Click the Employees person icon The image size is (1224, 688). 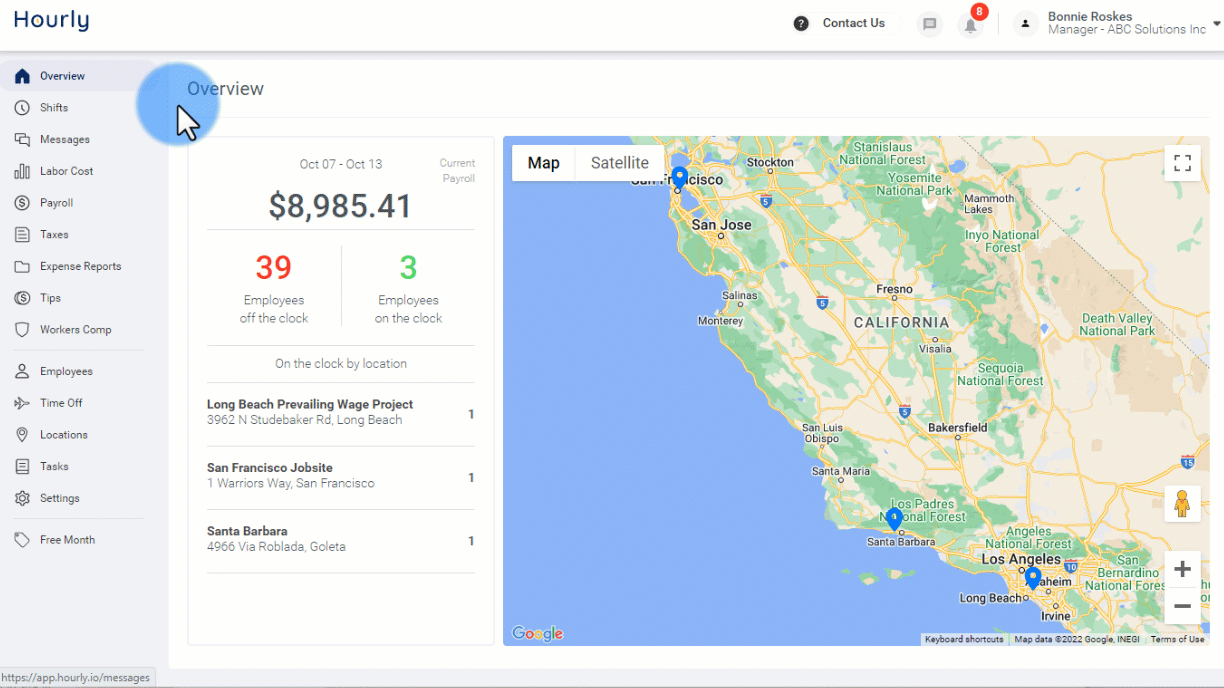point(22,371)
